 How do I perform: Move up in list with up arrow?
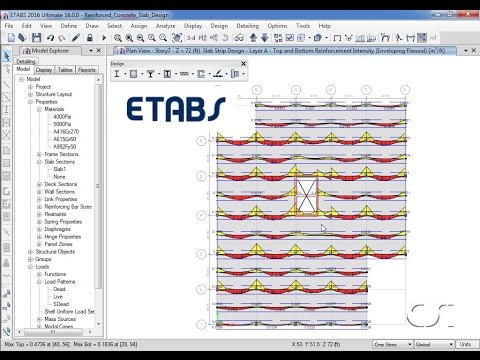[x=253, y=38]
